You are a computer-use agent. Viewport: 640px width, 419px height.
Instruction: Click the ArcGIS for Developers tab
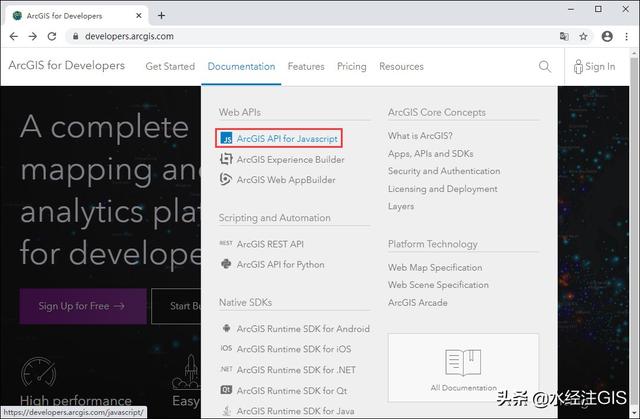77,16
